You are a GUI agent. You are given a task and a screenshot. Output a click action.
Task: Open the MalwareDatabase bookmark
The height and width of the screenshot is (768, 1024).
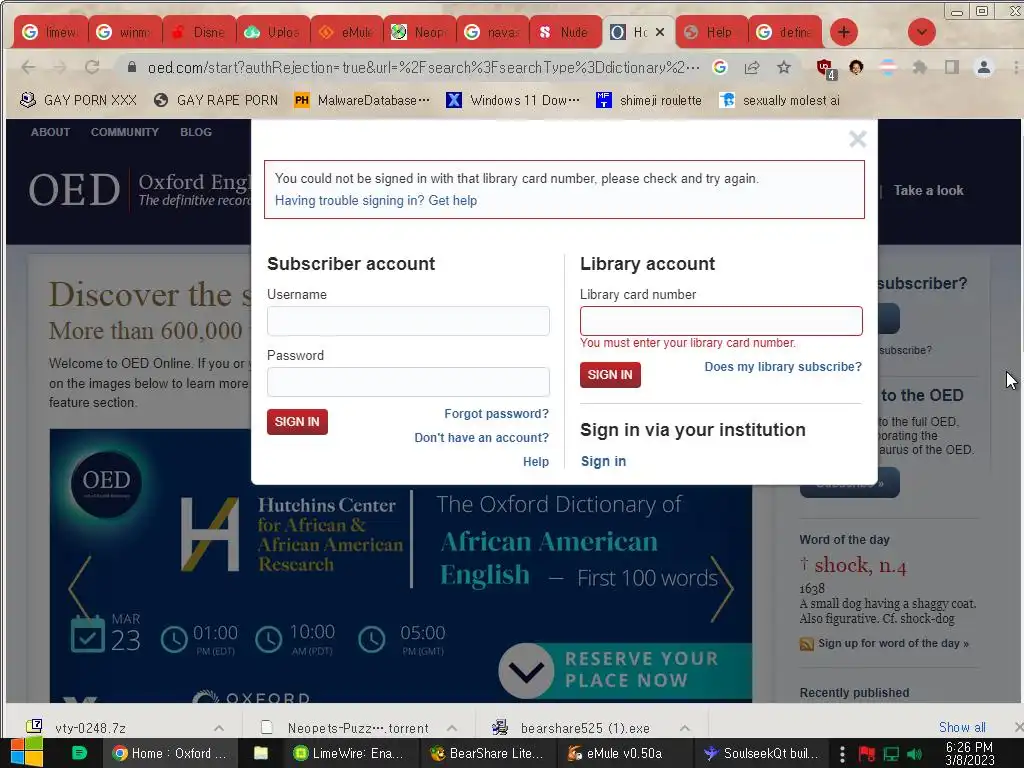click(362, 100)
